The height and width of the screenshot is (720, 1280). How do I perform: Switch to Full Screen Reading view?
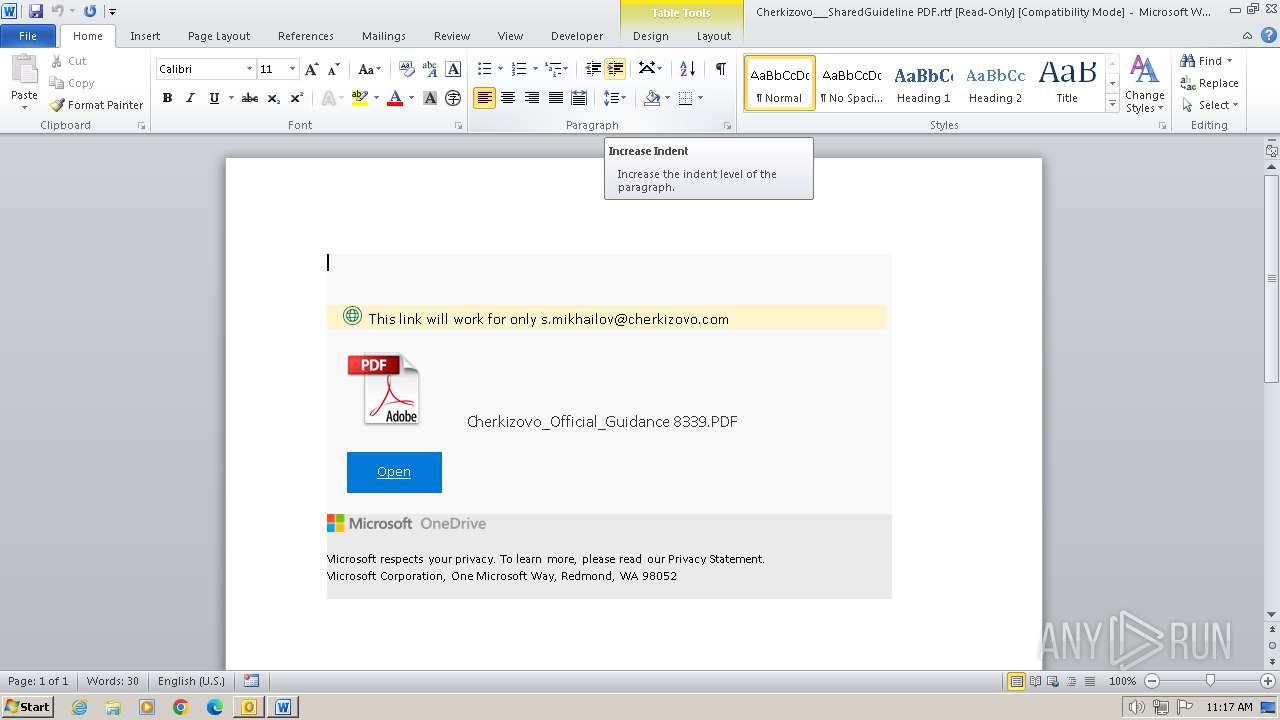[x=1035, y=681]
